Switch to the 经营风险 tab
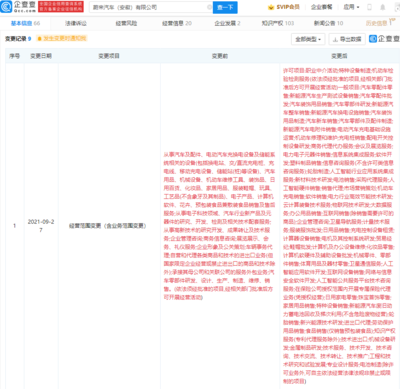Screen dimensions: 400x389 coord(126,23)
